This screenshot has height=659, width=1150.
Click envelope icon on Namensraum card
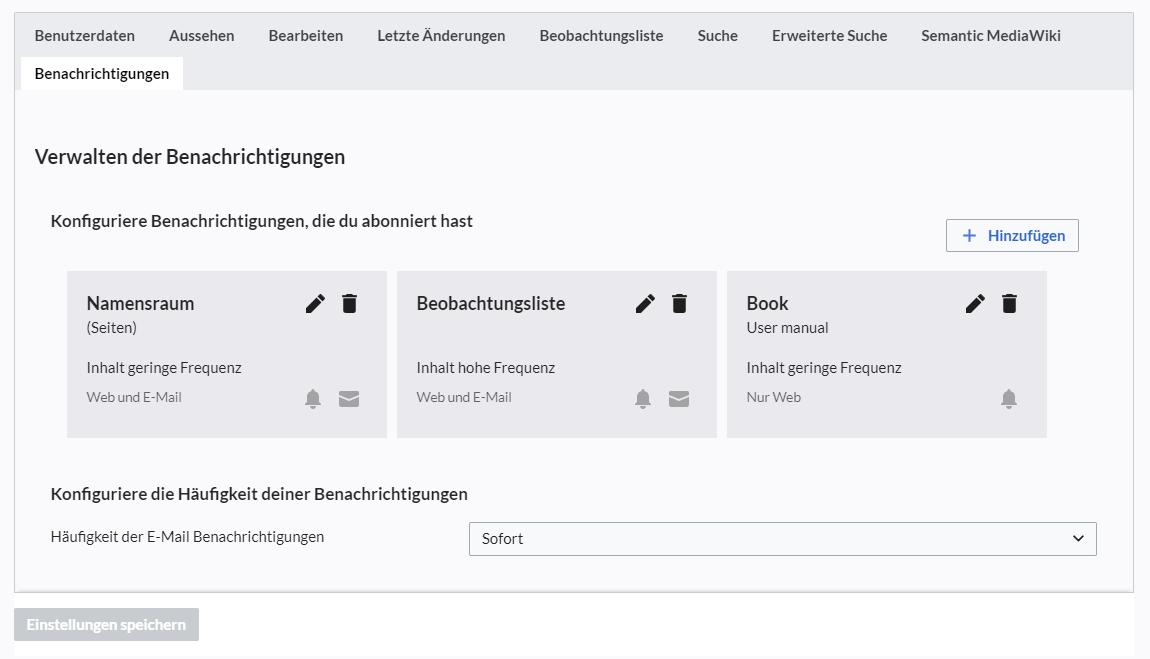coord(349,399)
